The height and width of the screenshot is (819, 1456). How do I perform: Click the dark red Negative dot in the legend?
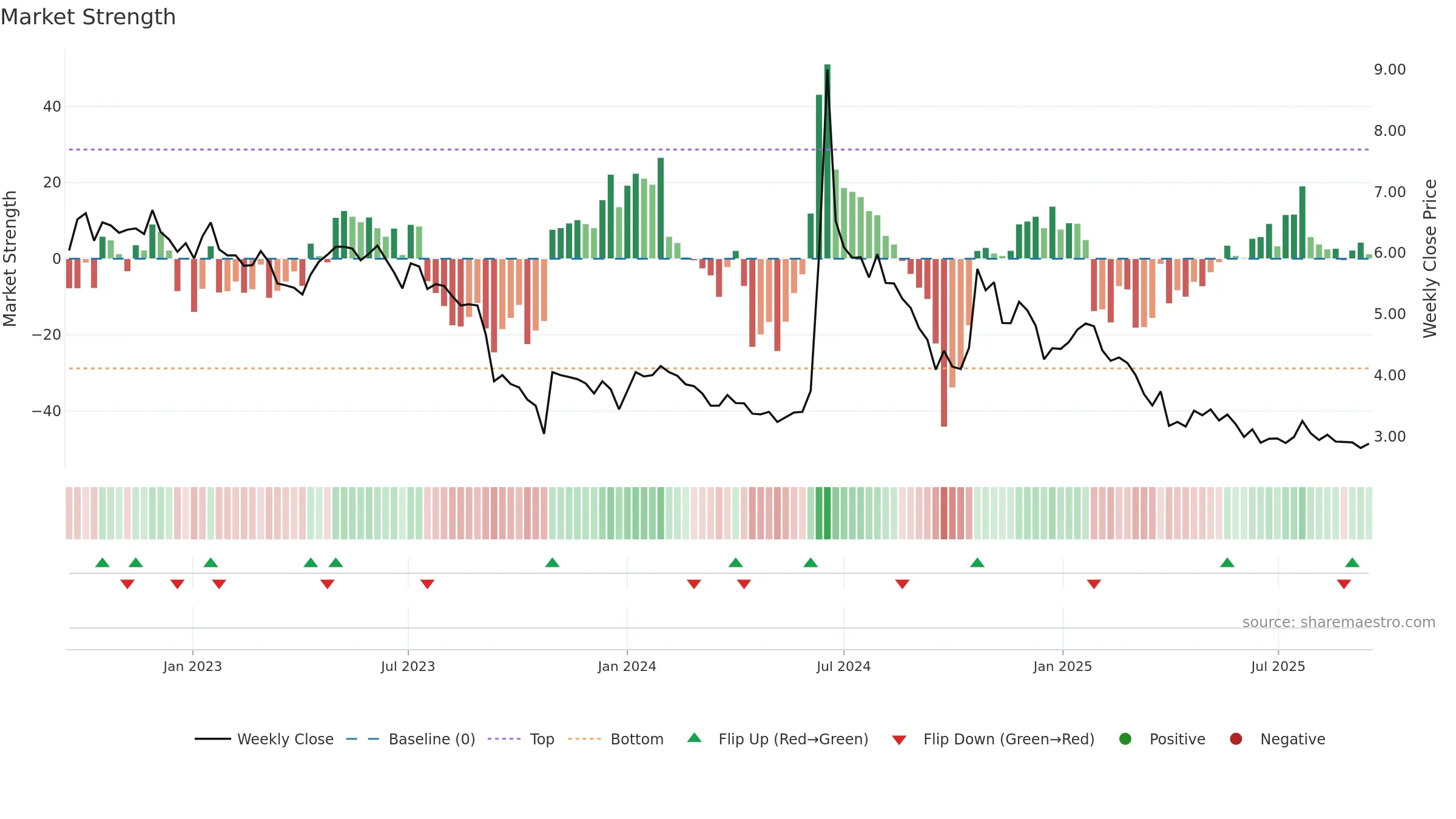click(x=1236, y=739)
